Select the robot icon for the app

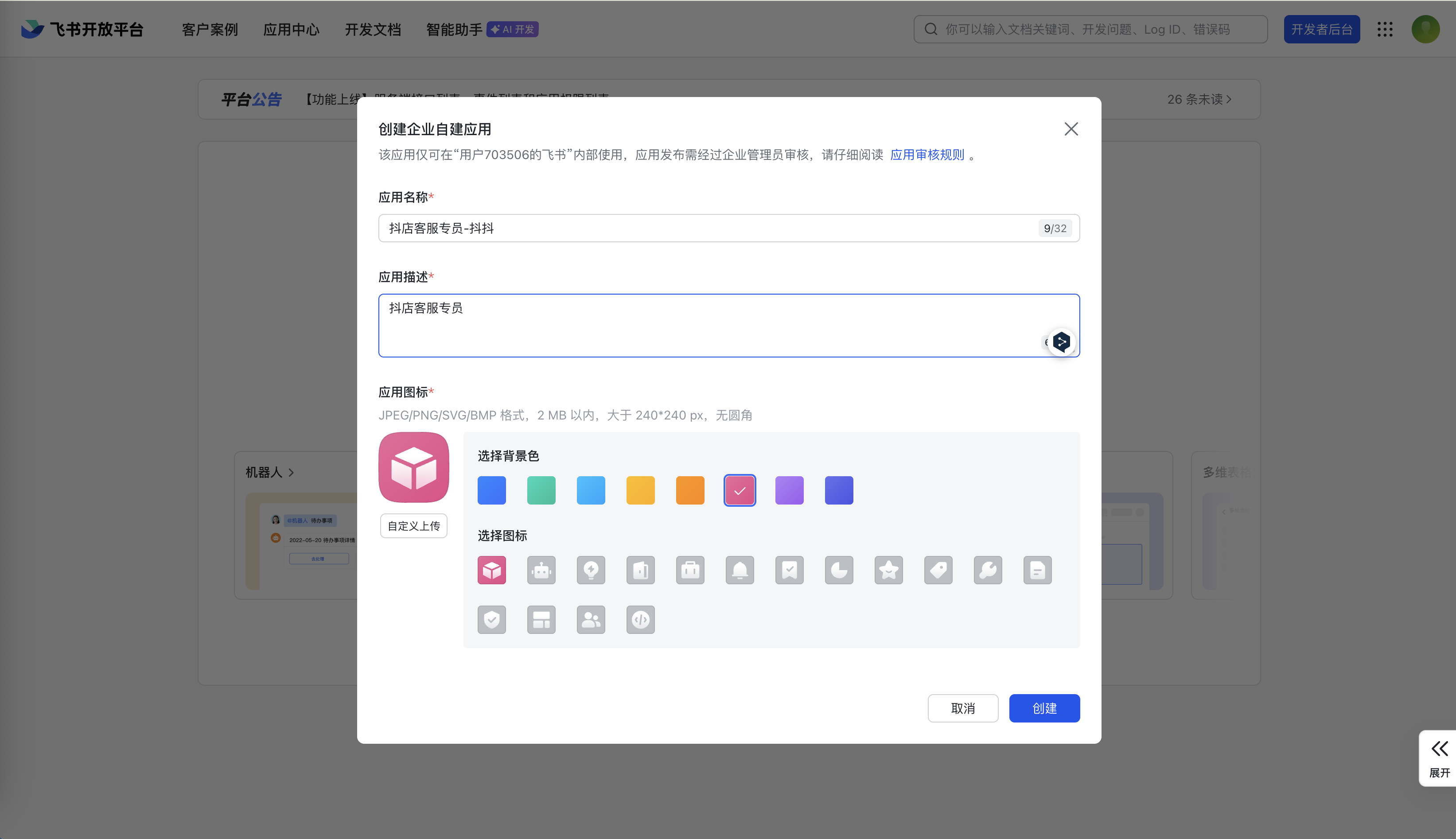(x=541, y=570)
